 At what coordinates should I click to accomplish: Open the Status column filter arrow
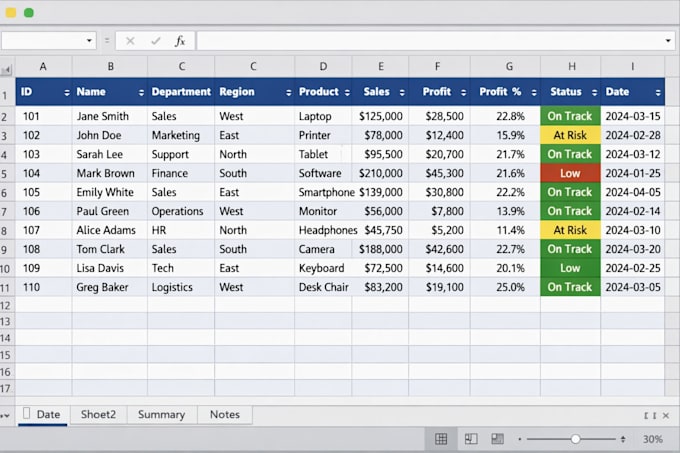pos(594,92)
